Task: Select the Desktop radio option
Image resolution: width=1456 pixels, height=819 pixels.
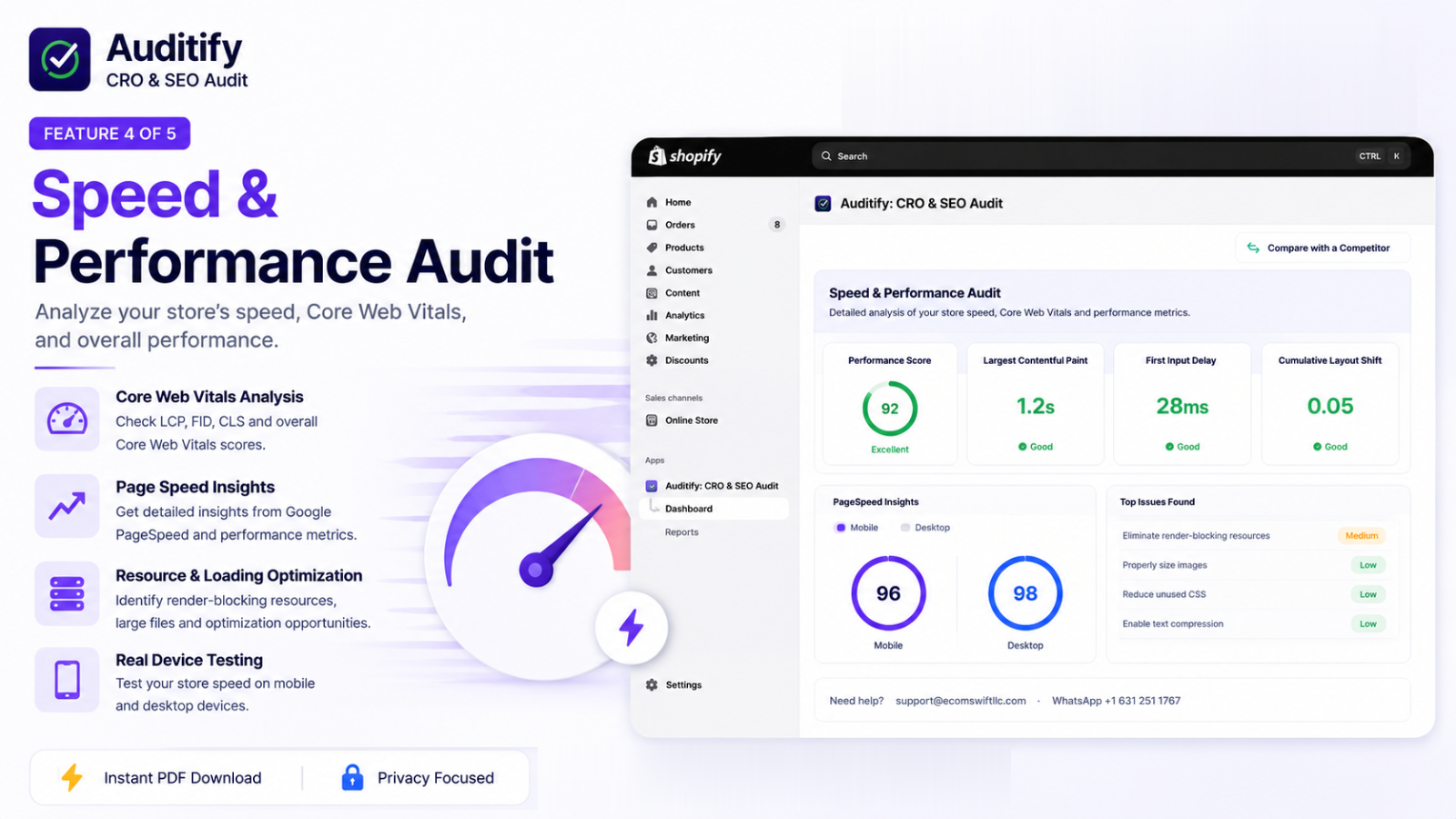Action: [x=905, y=528]
